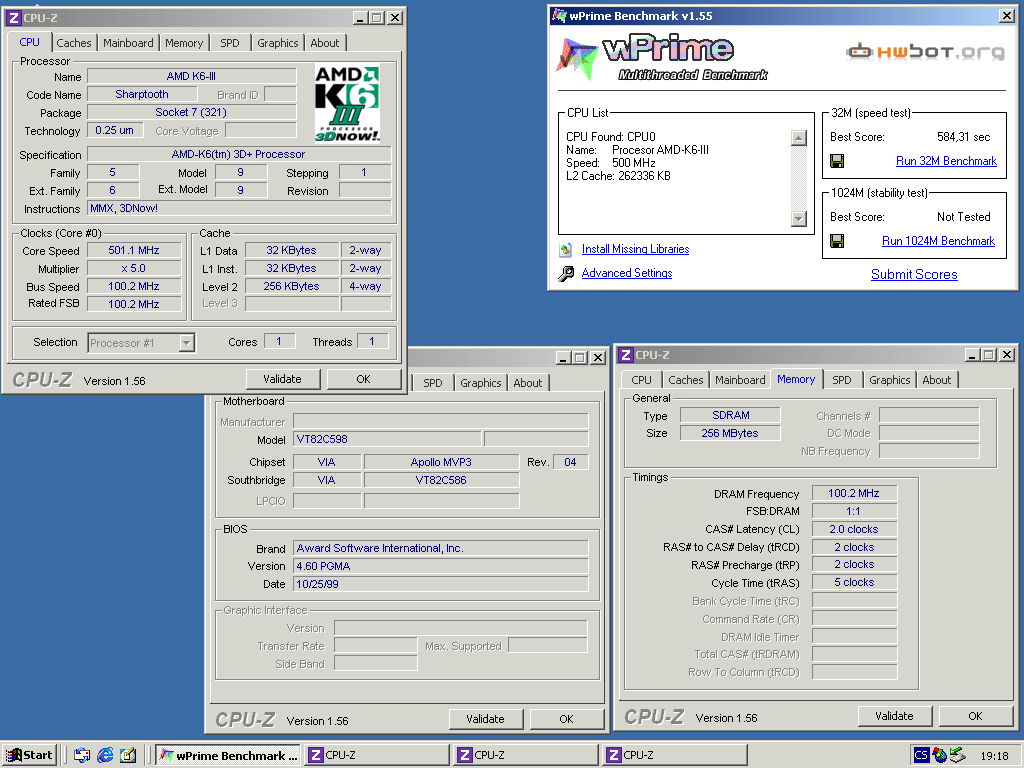Open Memory tab in top-left CPU-Z window
The height and width of the screenshot is (768, 1024).
pyautogui.click(x=184, y=43)
